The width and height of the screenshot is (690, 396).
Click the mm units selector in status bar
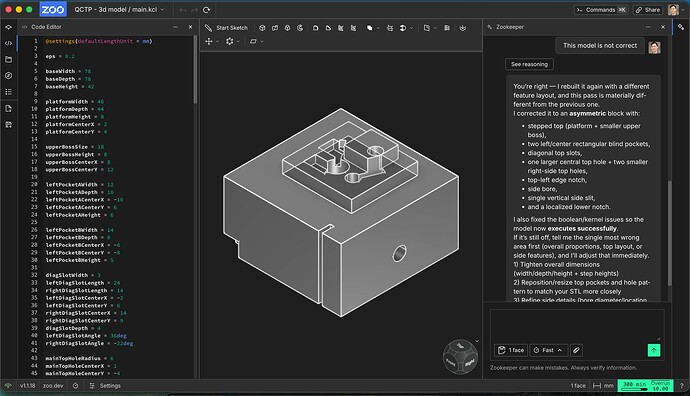[x=603, y=386]
